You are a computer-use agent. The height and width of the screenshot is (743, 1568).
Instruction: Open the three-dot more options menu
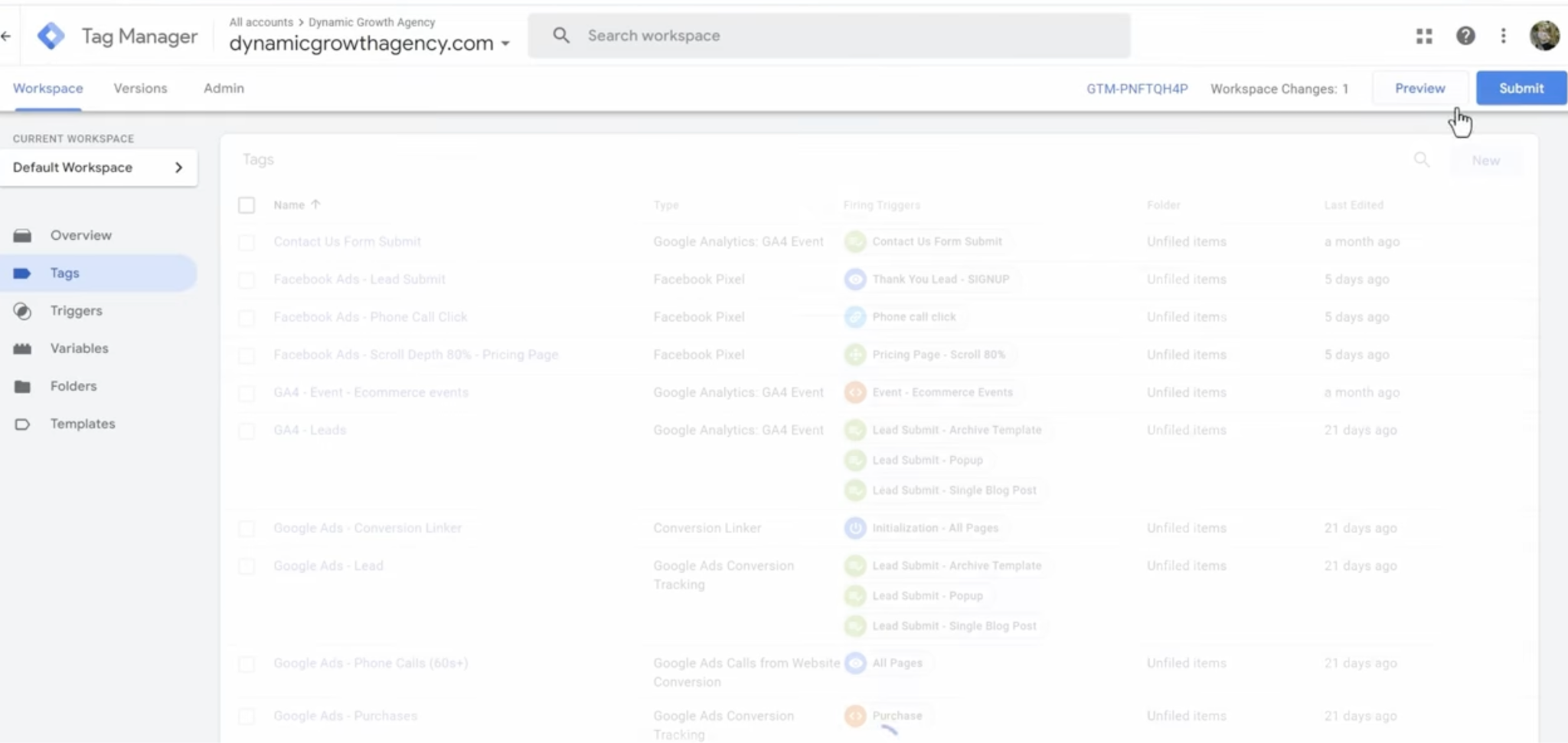coord(1504,36)
